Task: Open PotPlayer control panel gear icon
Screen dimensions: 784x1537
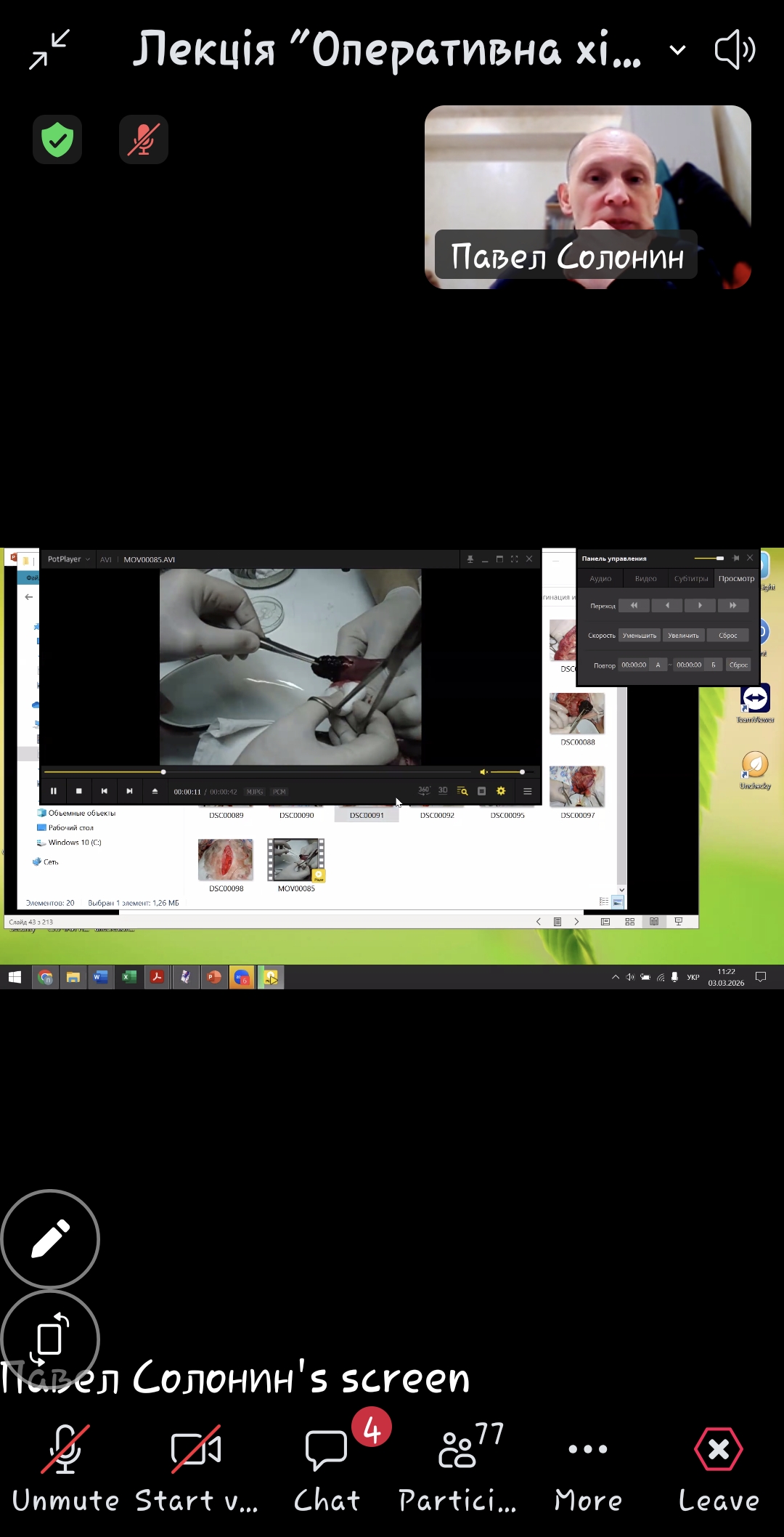Action: coord(501,790)
